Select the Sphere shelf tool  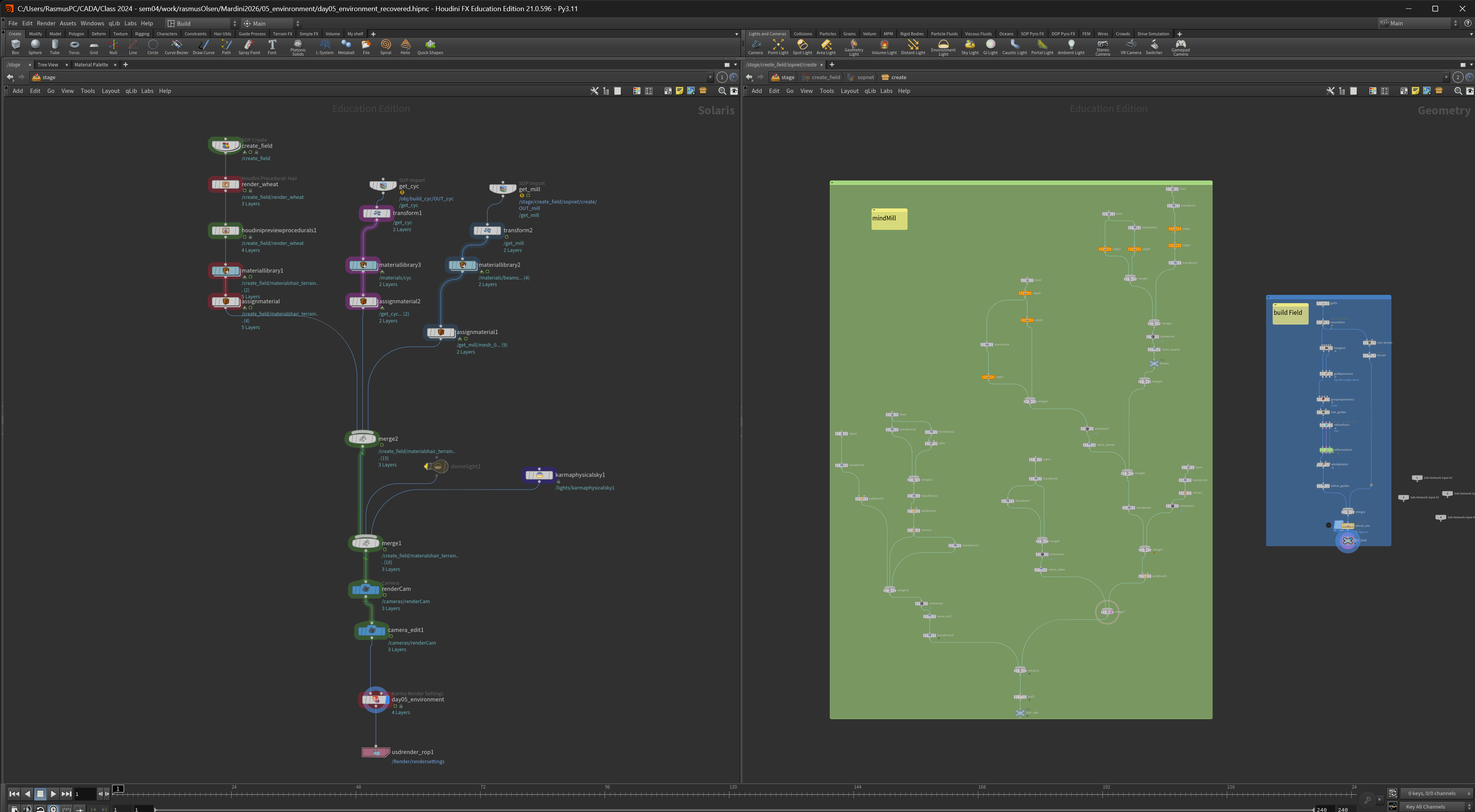point(35,46)
